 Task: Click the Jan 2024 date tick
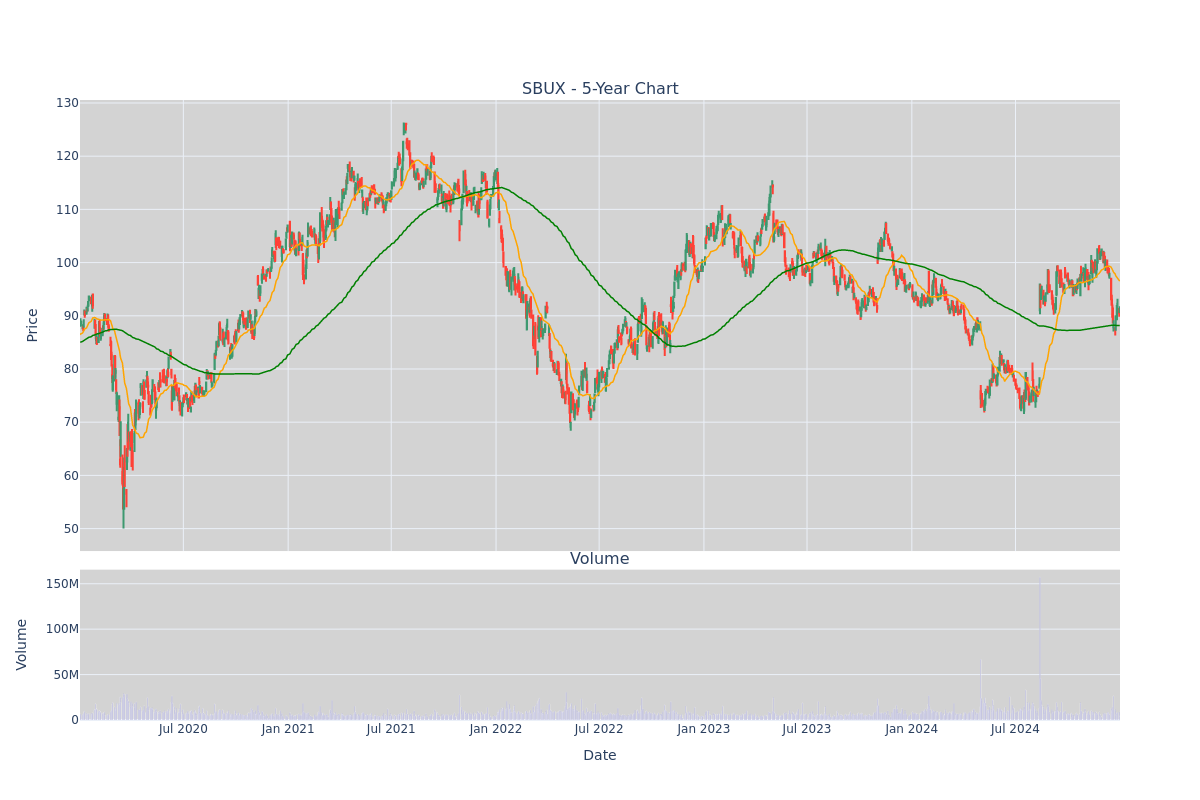click(912, 729)
